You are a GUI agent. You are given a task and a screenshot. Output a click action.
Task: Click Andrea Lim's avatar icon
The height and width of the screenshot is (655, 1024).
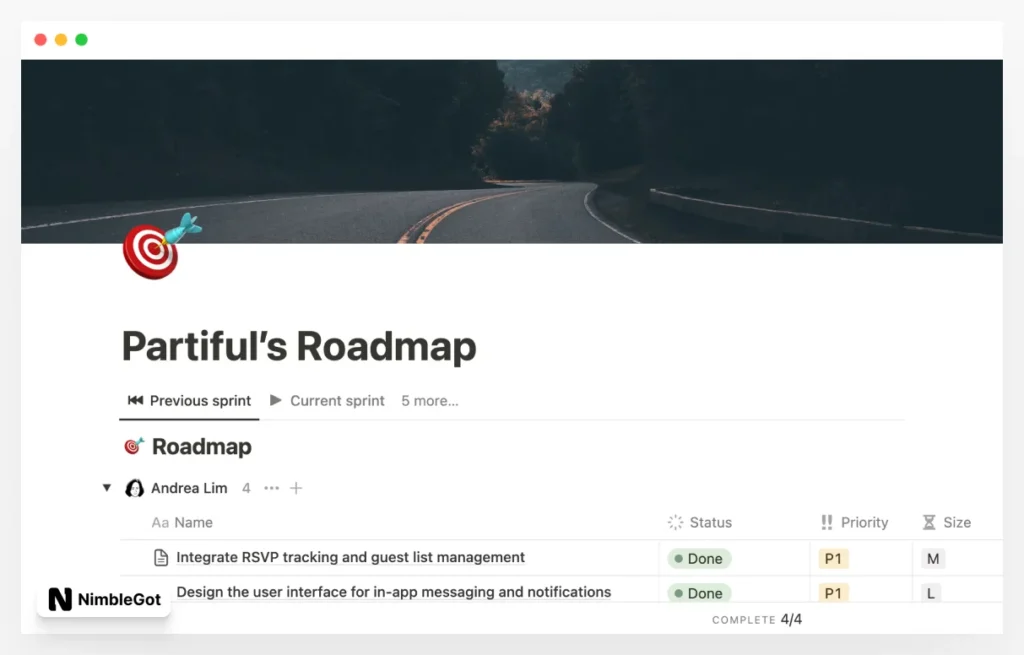coord(134,488)
